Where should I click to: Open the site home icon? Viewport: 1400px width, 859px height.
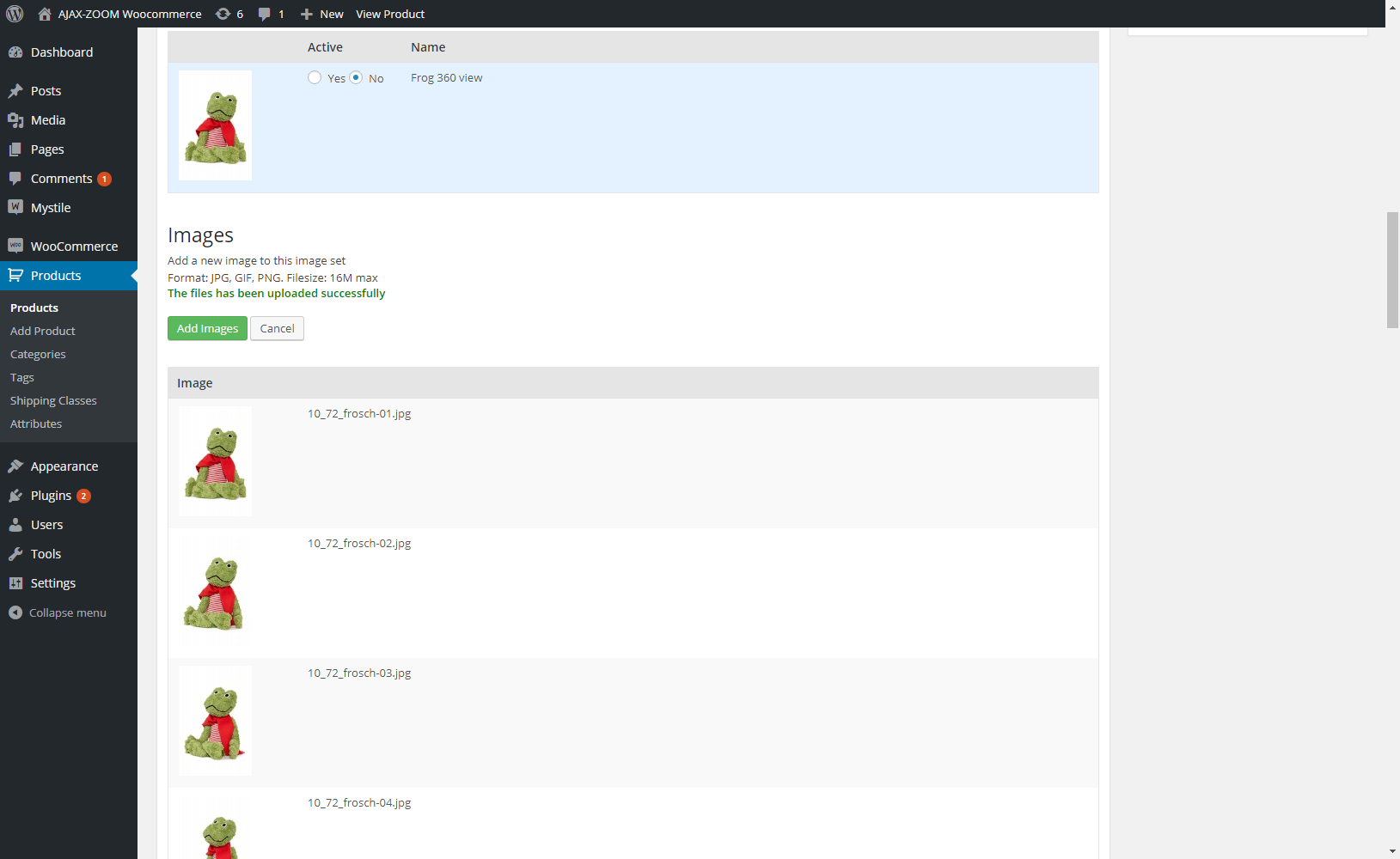[45, 14]
